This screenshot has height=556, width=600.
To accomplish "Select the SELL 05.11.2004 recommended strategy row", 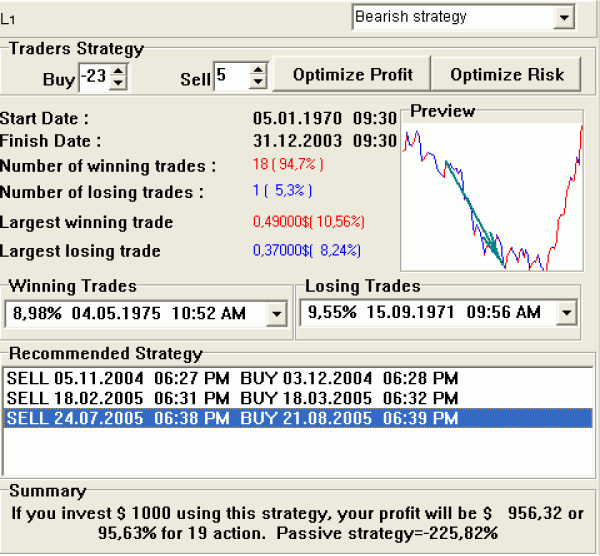I will click(x=232, y=379).
